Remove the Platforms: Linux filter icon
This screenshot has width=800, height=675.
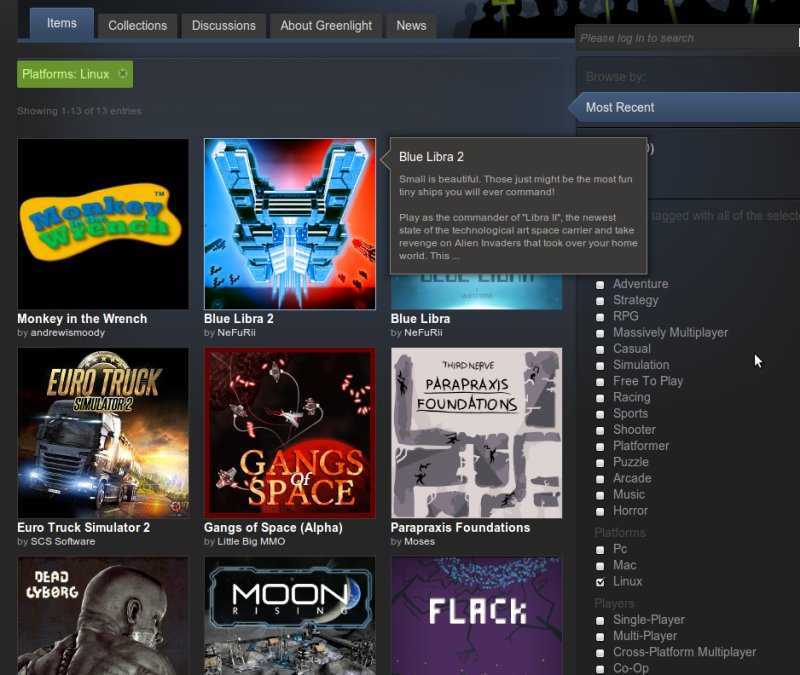(123, 74)
